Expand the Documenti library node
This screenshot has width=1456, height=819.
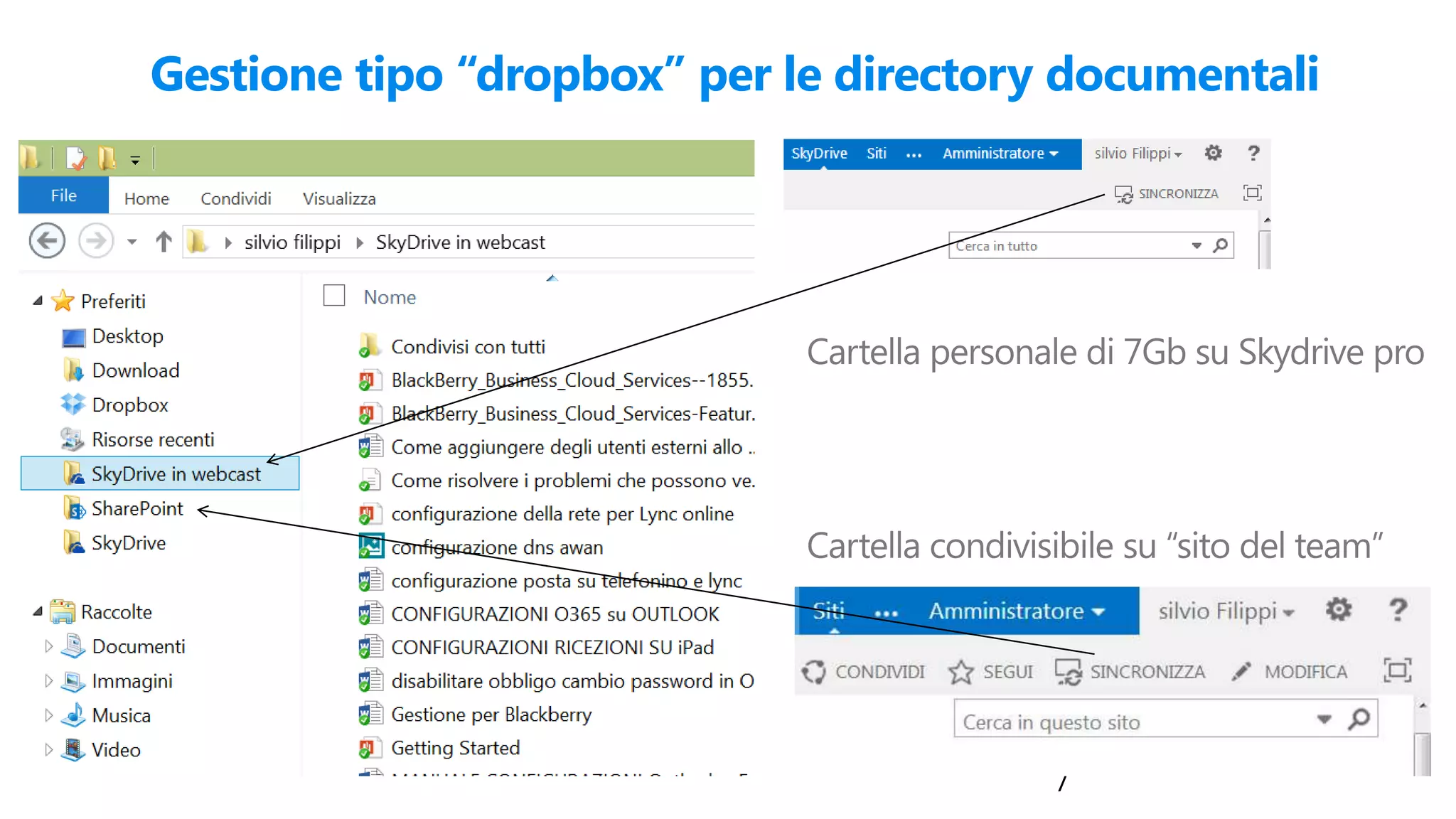pos(48,646)
